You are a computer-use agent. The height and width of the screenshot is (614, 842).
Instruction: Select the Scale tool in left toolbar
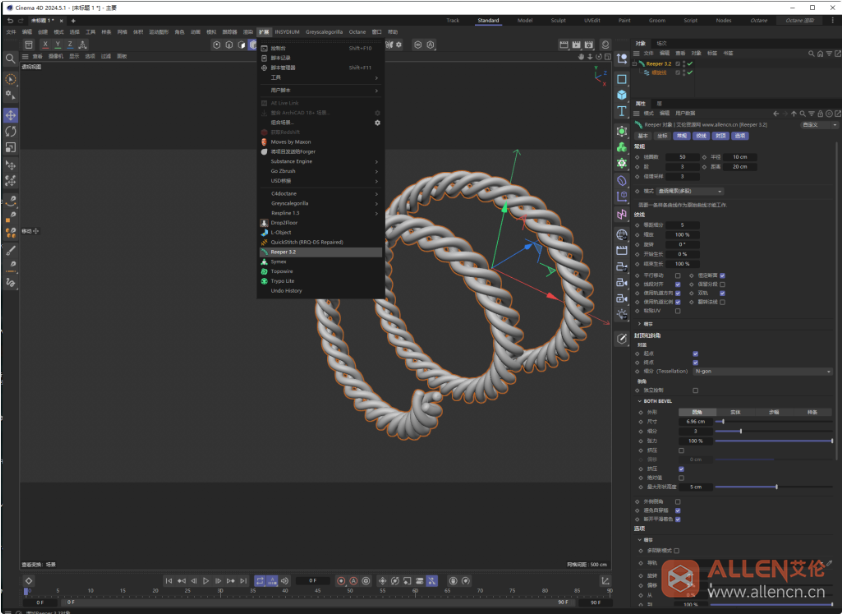pyautogui.click(x=11, y=147)
